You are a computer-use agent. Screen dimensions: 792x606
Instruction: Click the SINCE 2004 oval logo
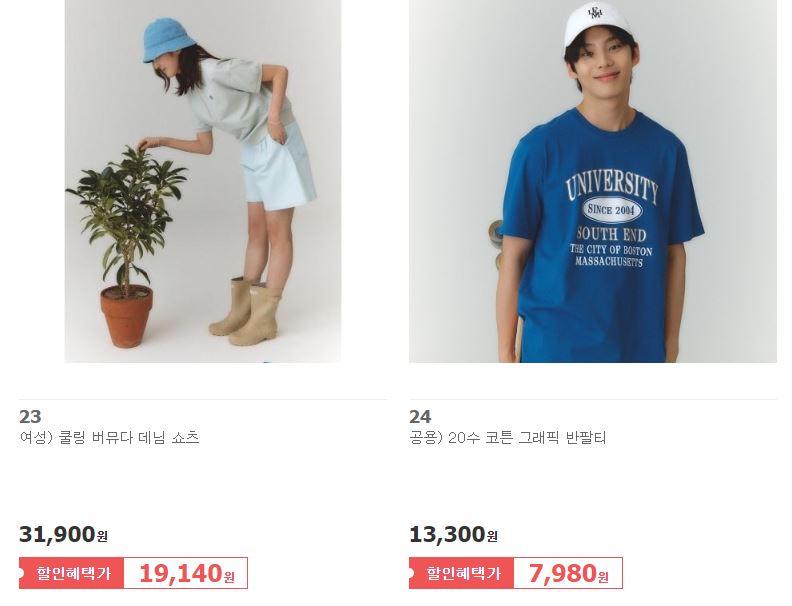[x=611, y=210]
